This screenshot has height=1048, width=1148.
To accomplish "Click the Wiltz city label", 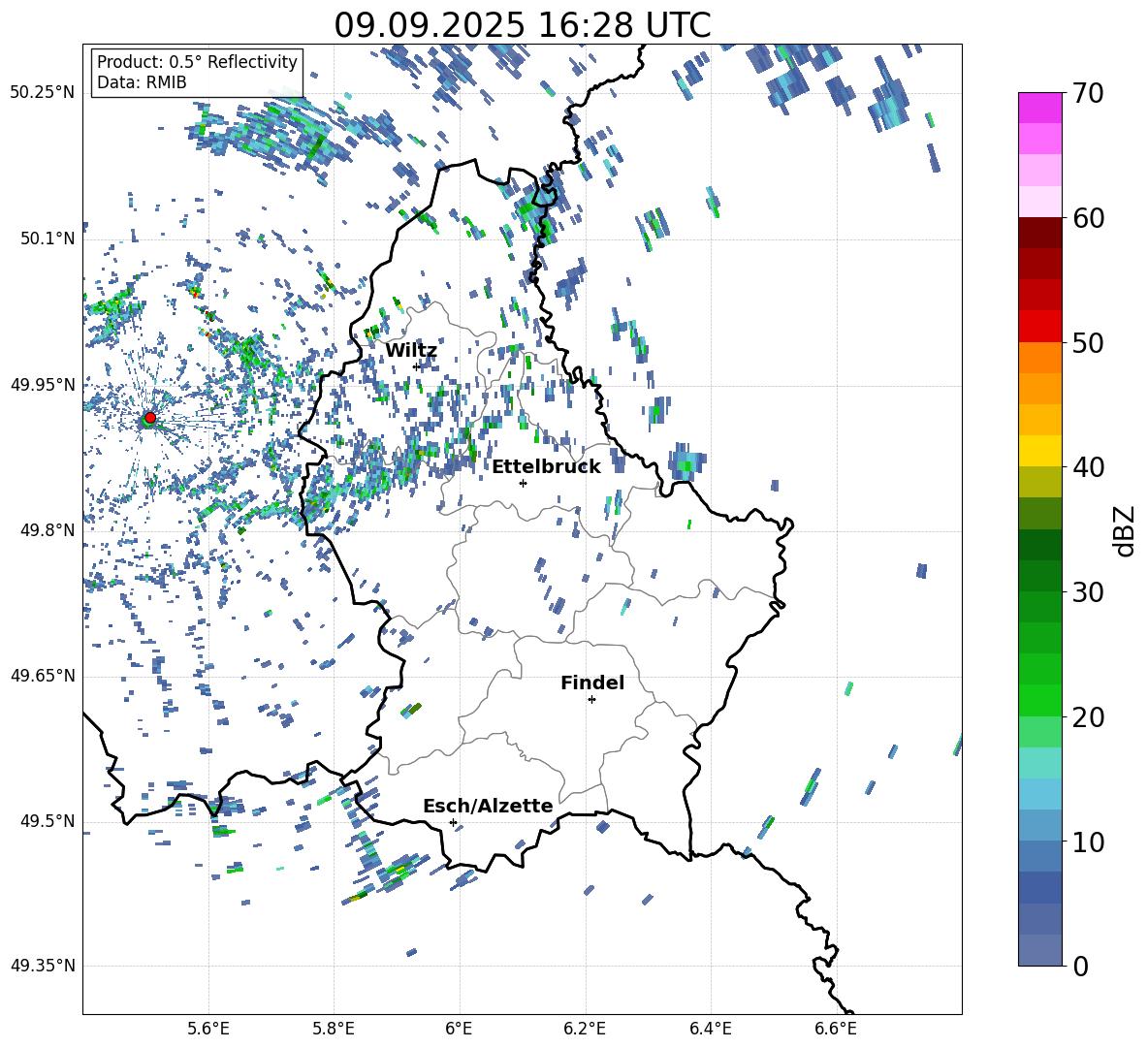I will point(411,351).
